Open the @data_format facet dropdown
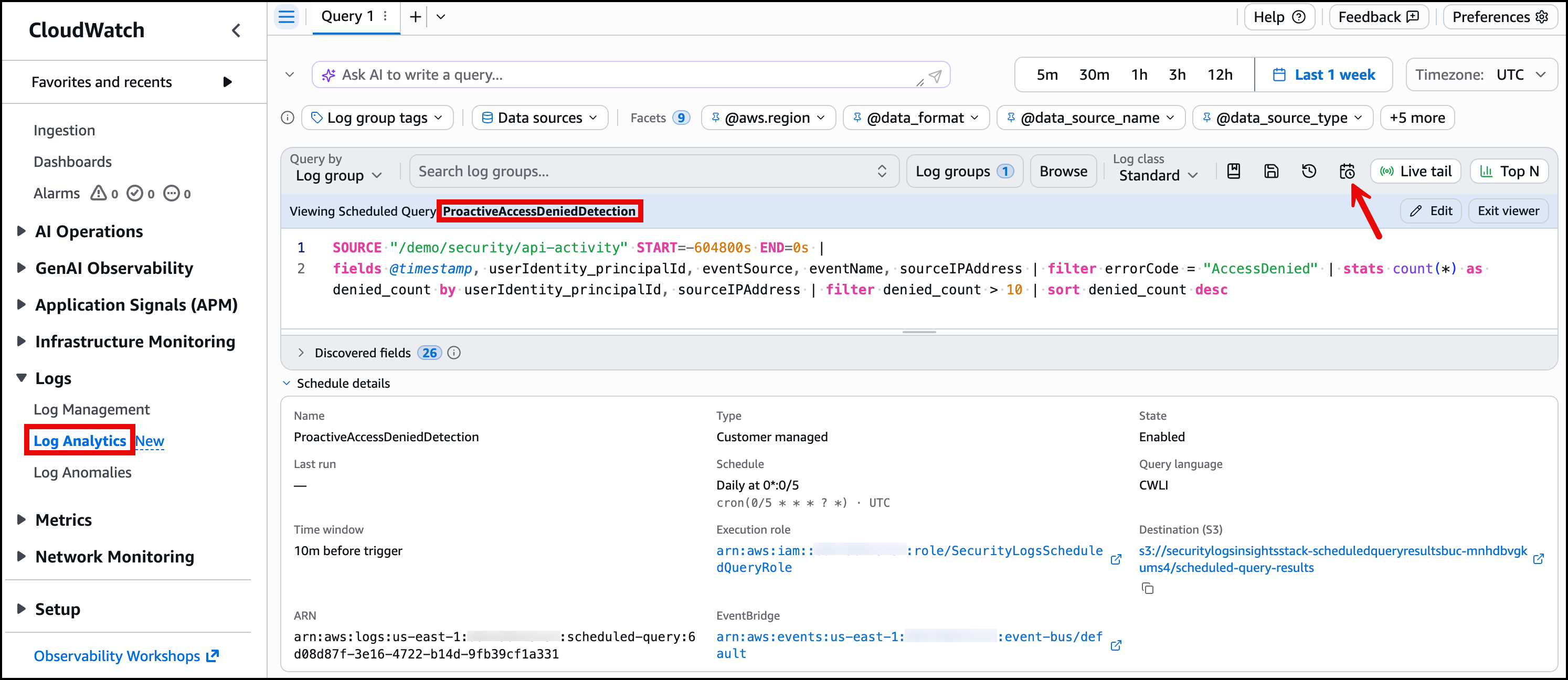1568x680 pixels. pyautogui.click(x=916, y=118)
